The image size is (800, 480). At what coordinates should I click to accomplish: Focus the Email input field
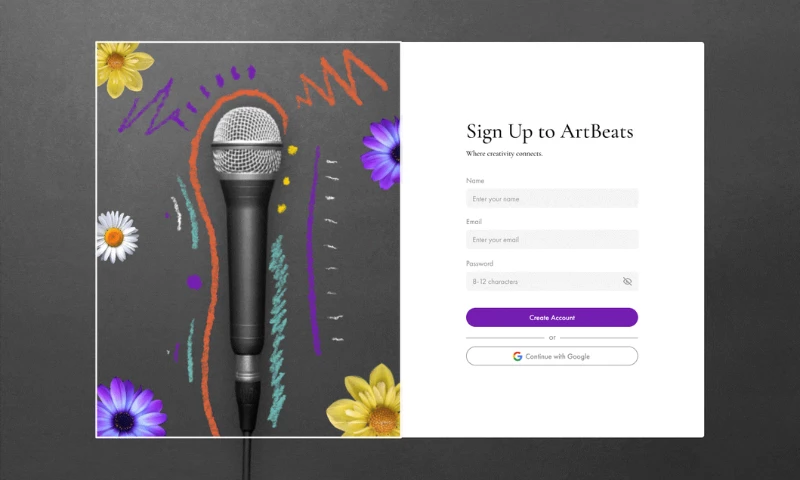click(552, 239)
